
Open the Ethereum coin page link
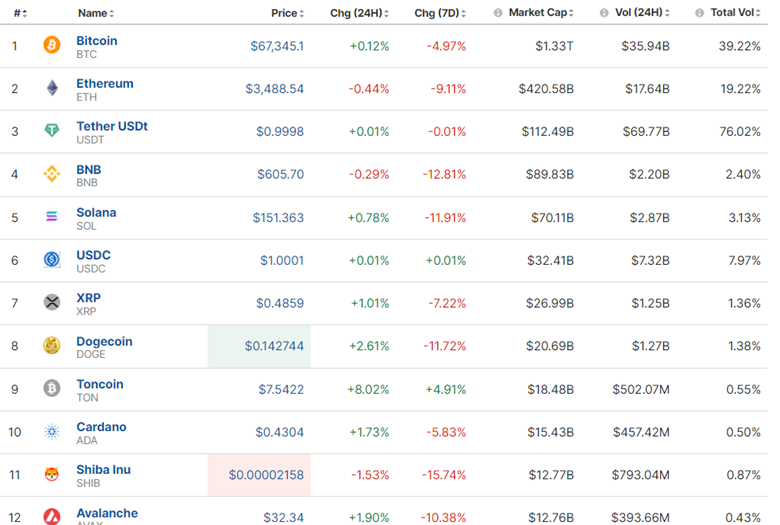coord(105,84)
